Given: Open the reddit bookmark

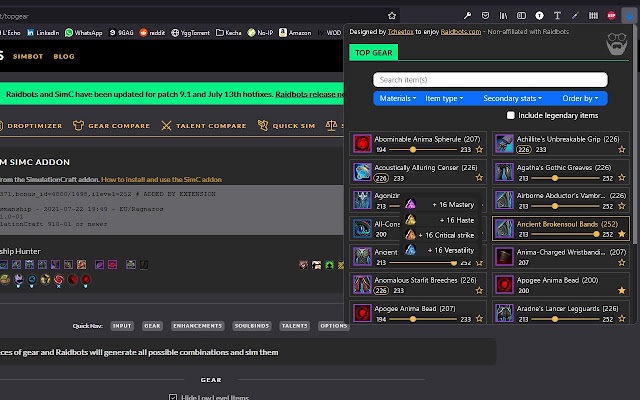Looking at the screenshot, I should (x=152, y=33).
